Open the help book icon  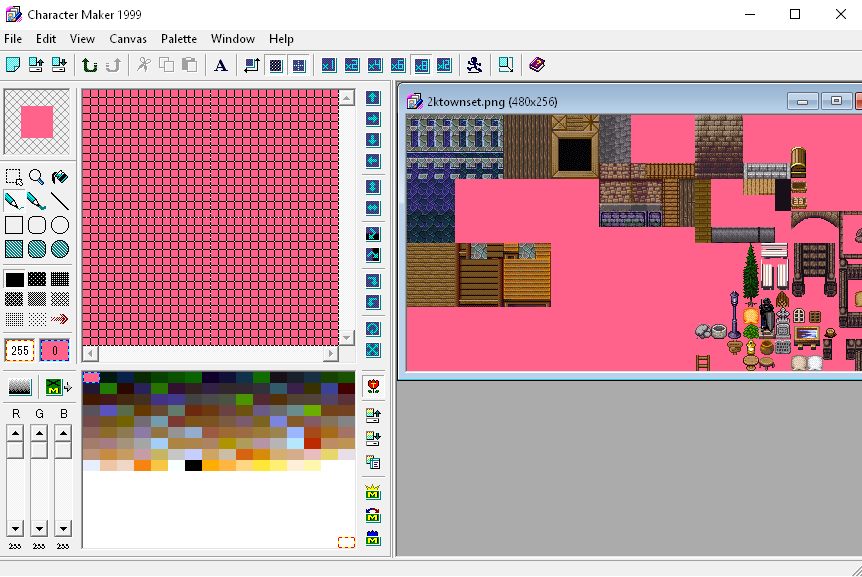coord(537,65)
